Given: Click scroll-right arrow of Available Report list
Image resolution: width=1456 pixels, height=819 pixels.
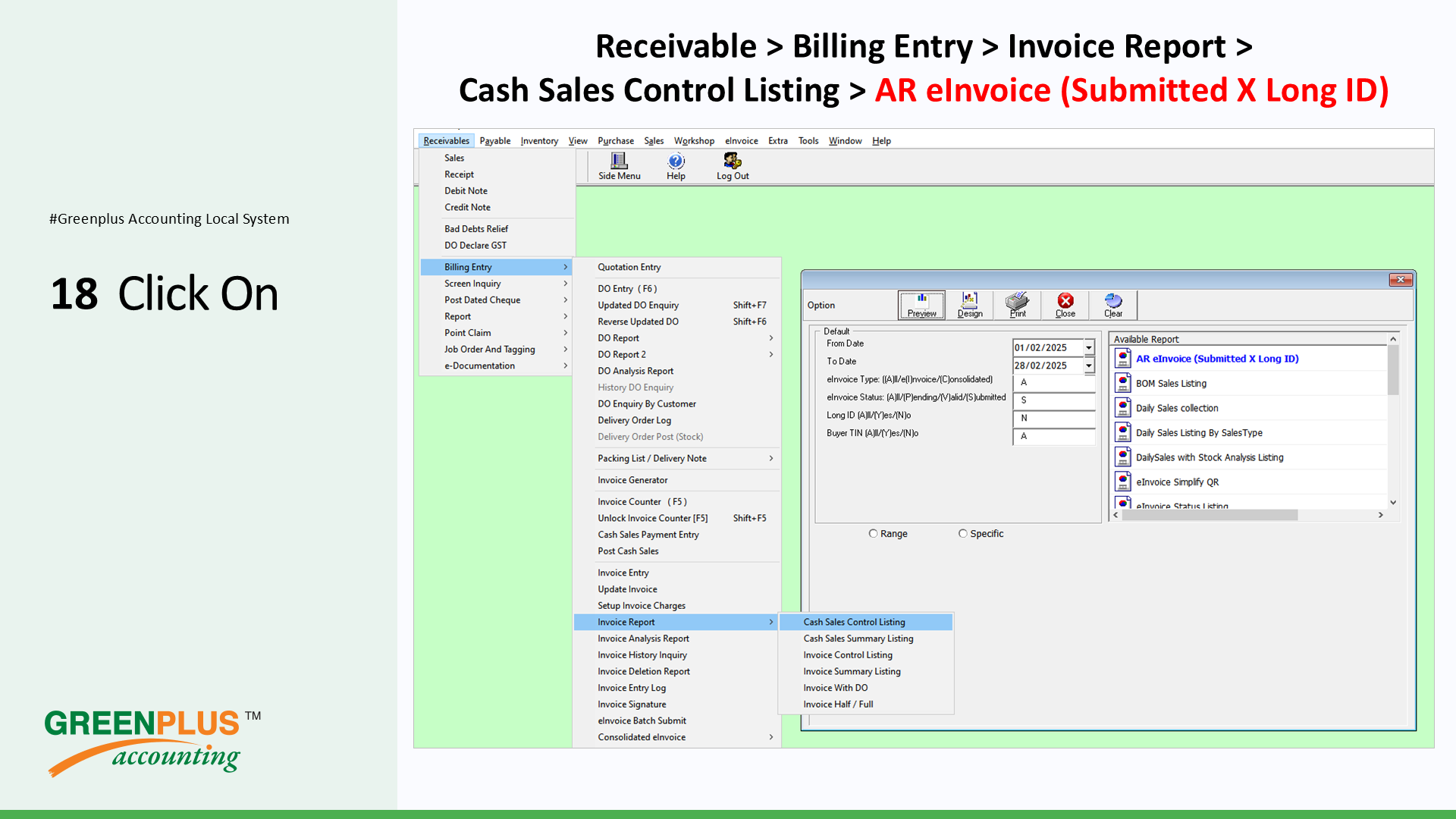Looking at the screenshot, I should (x=1381, y=515).
